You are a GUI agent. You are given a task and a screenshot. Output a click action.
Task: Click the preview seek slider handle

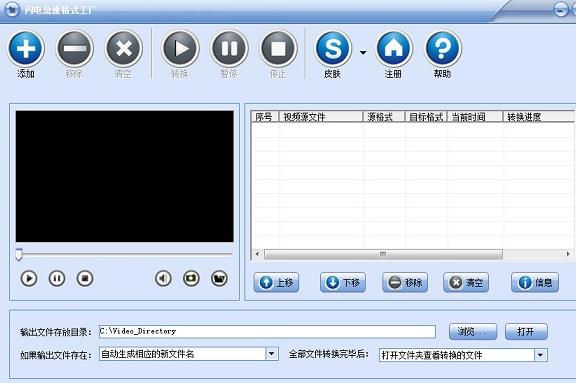(19, 254)
